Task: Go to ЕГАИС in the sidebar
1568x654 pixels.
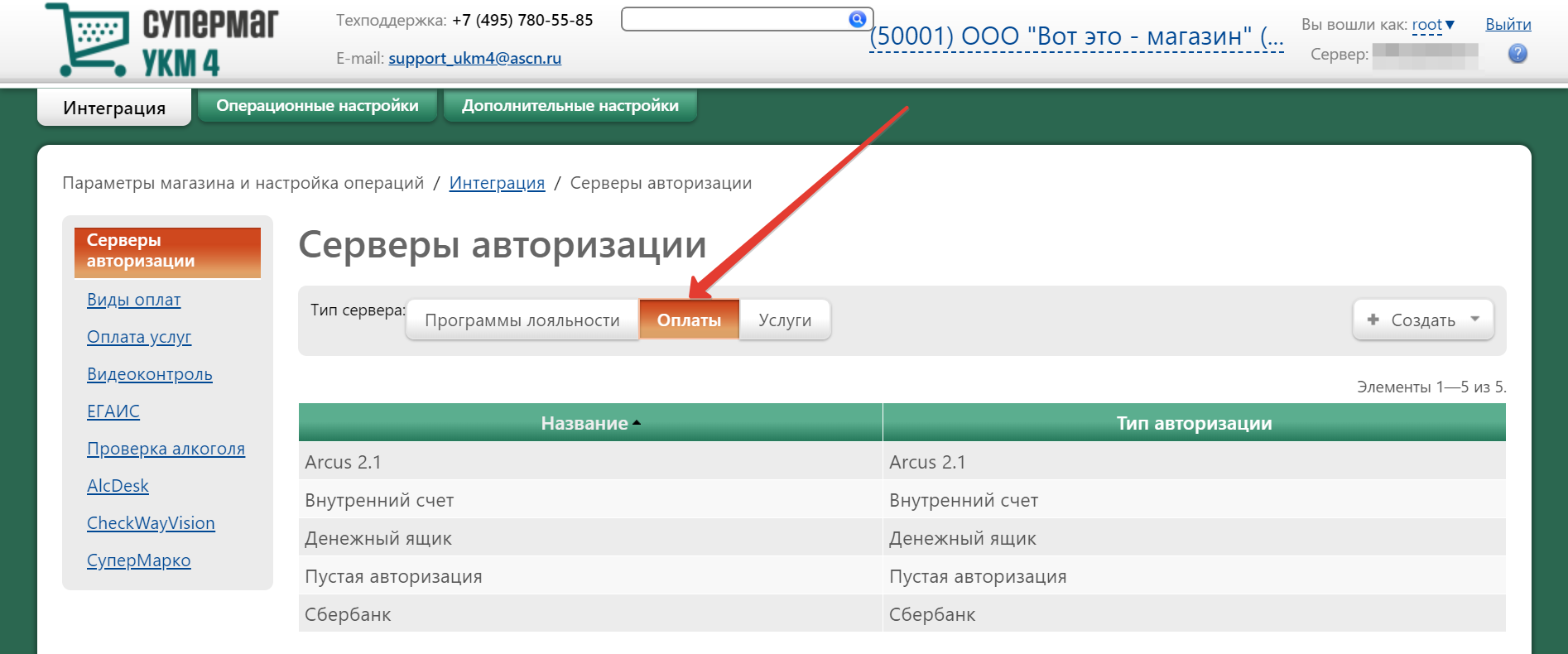Action: pyautogui.click(x=113, y=411)
